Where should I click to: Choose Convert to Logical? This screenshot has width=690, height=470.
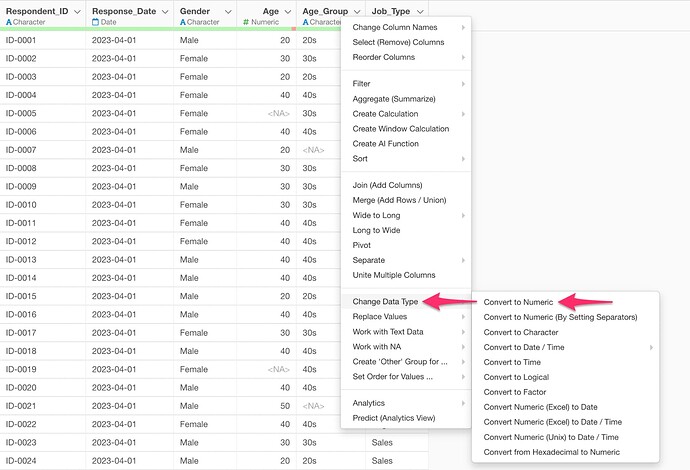click(x=515, y=377)
